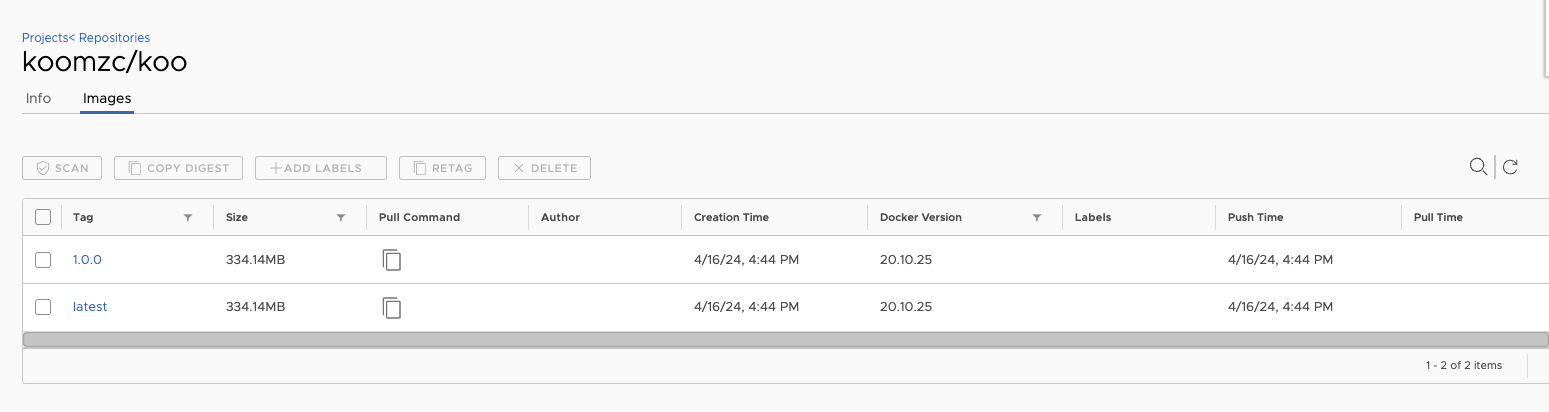The height and width of the screenshot is (412, 1549).
Task: Open the Tag column filter
Action: (188, 217)
